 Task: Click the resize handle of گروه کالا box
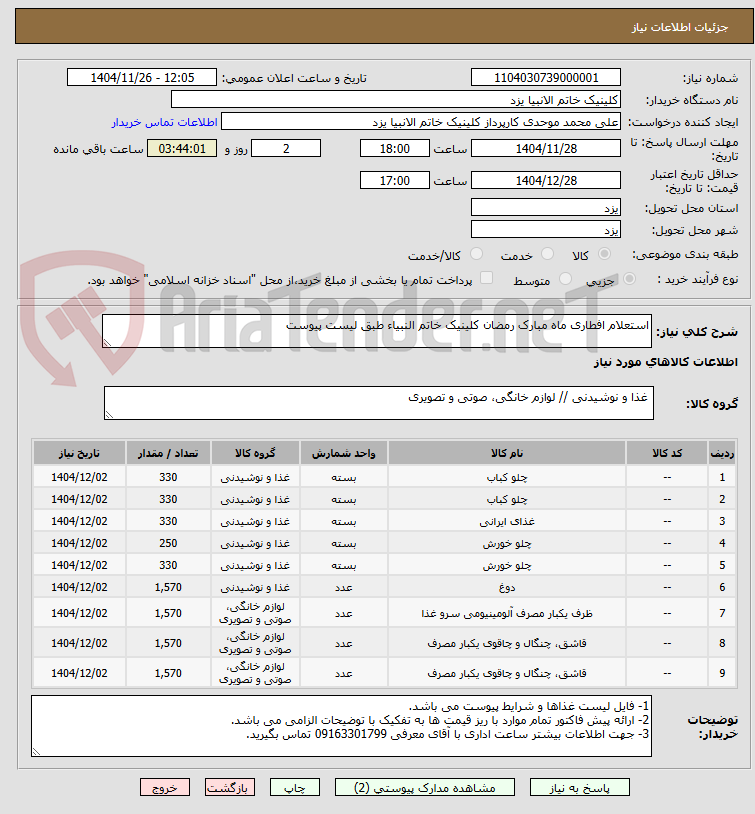[x=109, y=414]
